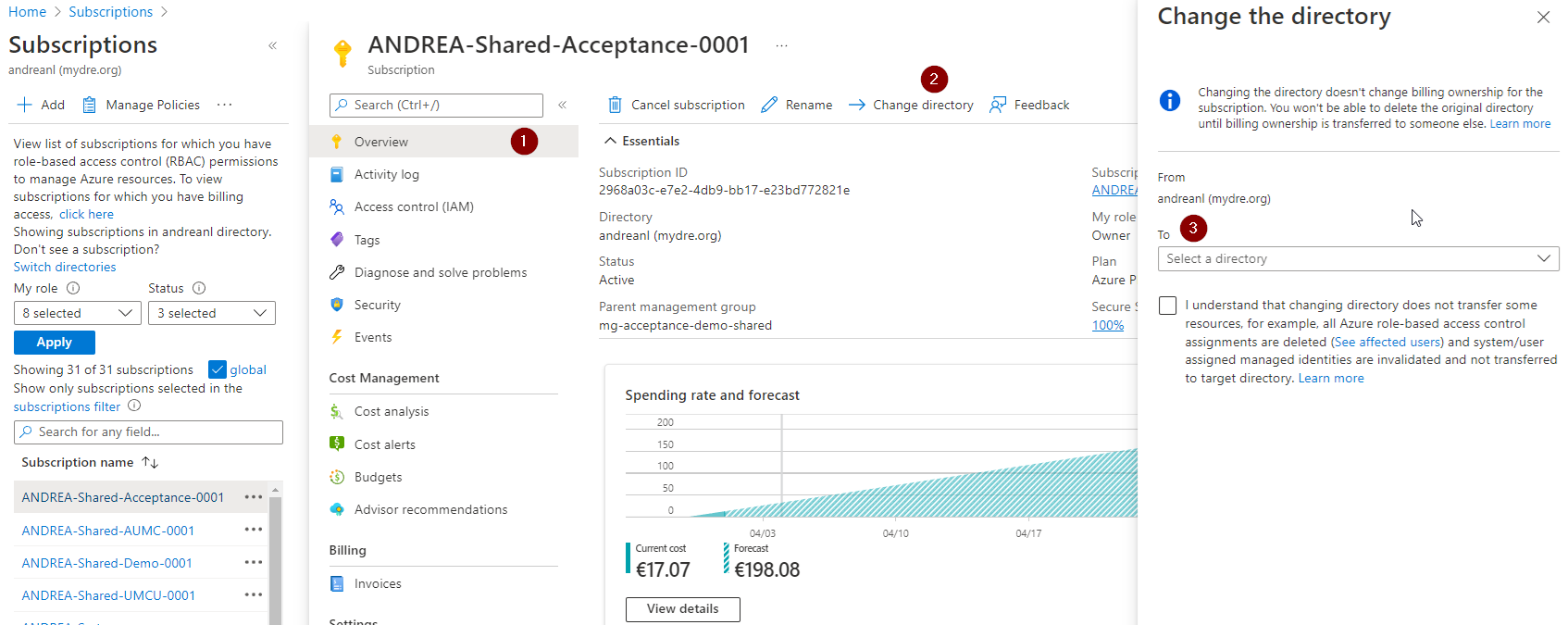Click the subscriptions filter info icon
The height and width of the screenshot is (625, 1568).
[x=134, y=406]
